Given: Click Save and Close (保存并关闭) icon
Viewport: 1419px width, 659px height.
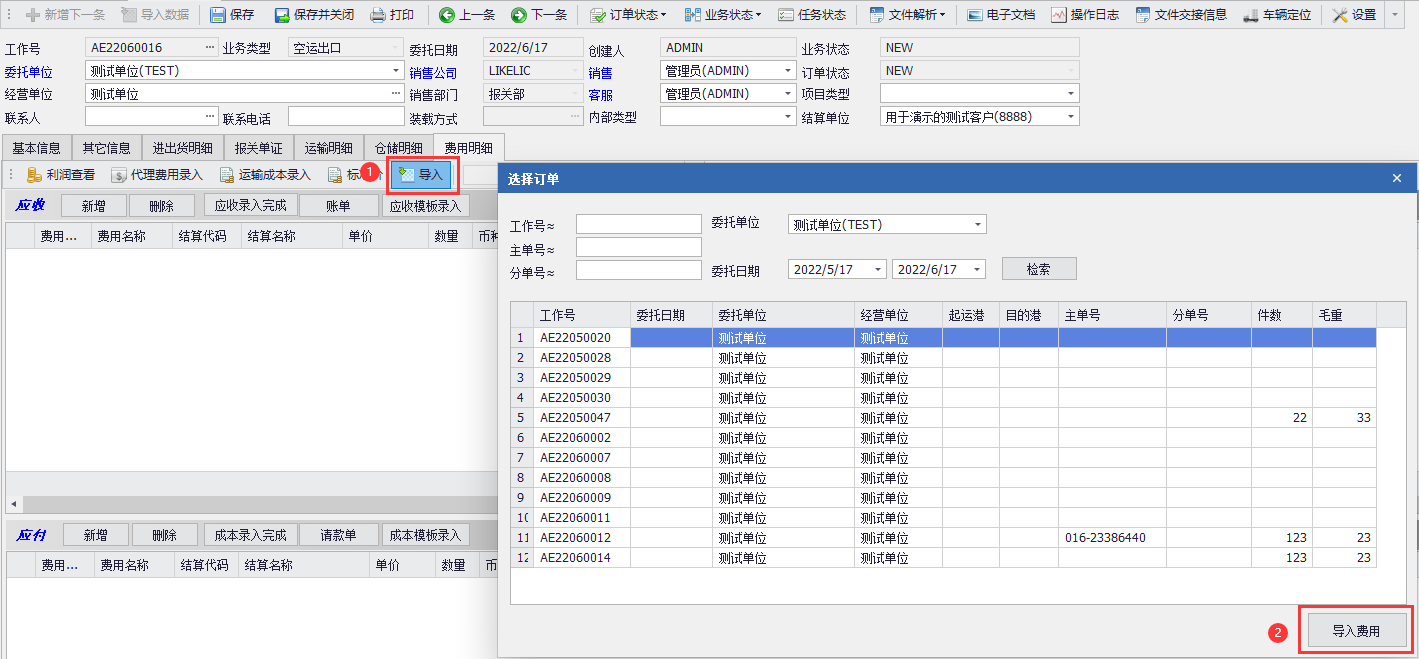Looking at the screenshot, I should pyautogui.click(x=314, y=15).
